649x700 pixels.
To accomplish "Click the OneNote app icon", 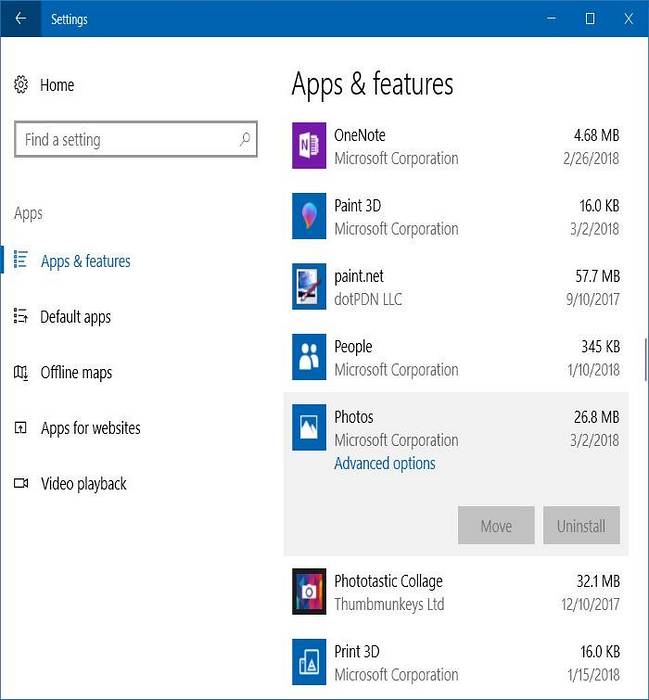I will tap(309, 147).
